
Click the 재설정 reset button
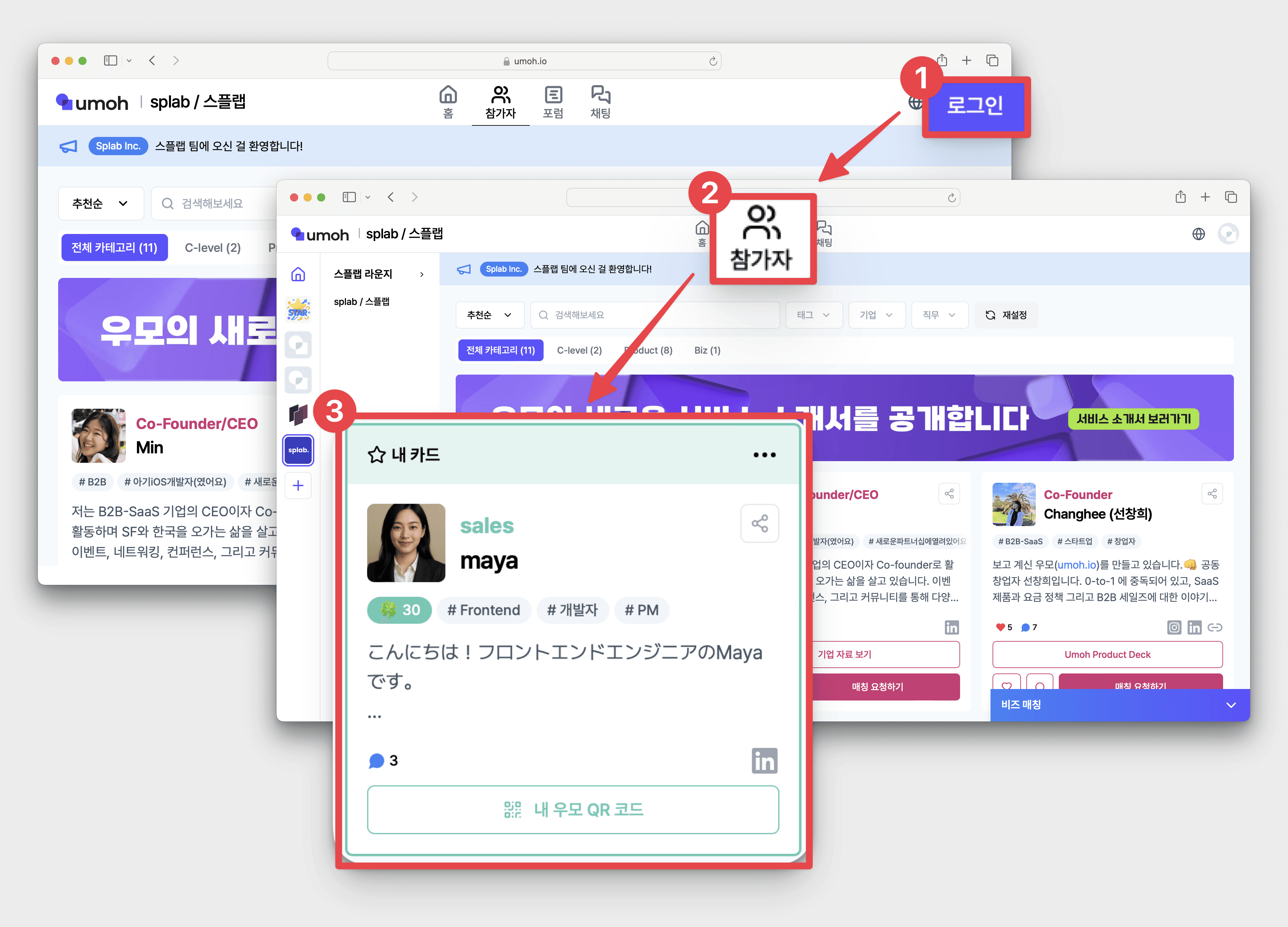click(x=1006, y=315)
